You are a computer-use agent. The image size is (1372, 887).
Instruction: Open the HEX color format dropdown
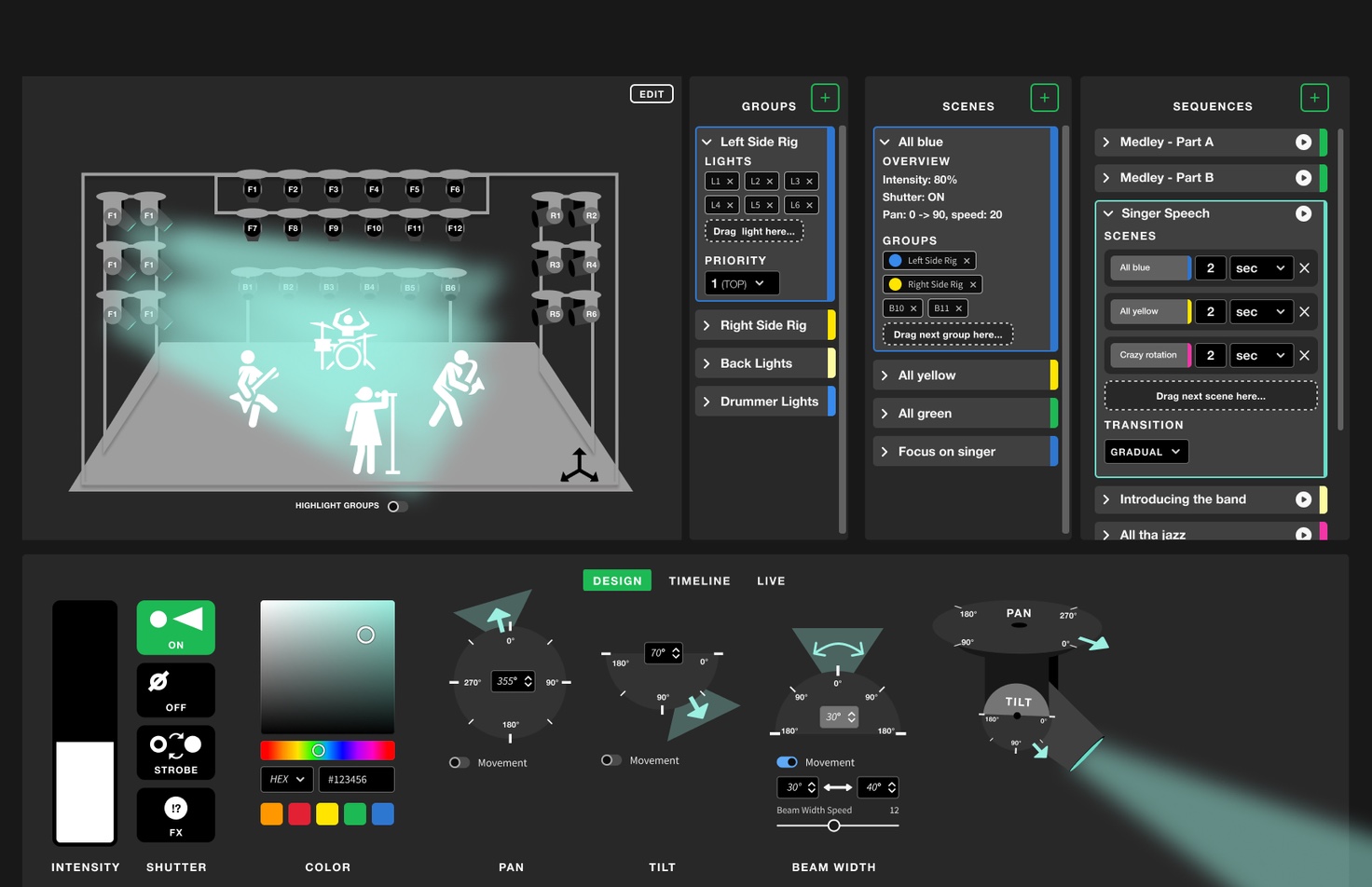pos(287,779)
